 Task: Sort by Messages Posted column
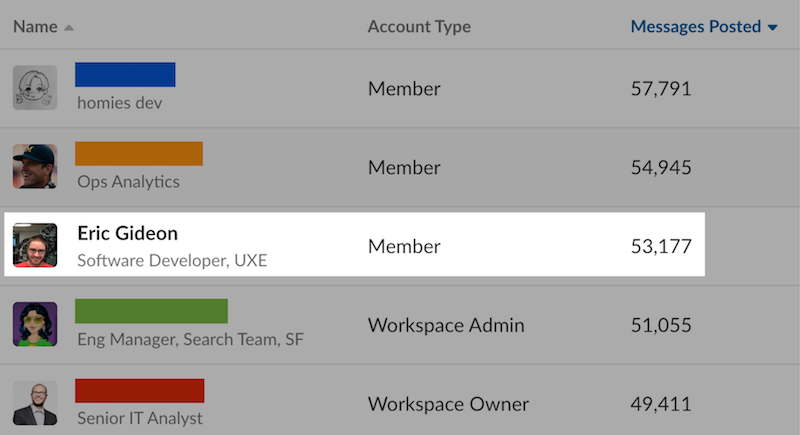point(695,27)
